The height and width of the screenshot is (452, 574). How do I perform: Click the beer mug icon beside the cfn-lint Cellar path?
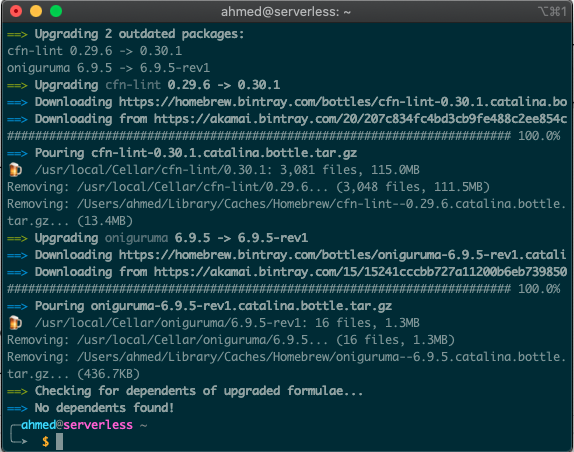coord(15,170)
